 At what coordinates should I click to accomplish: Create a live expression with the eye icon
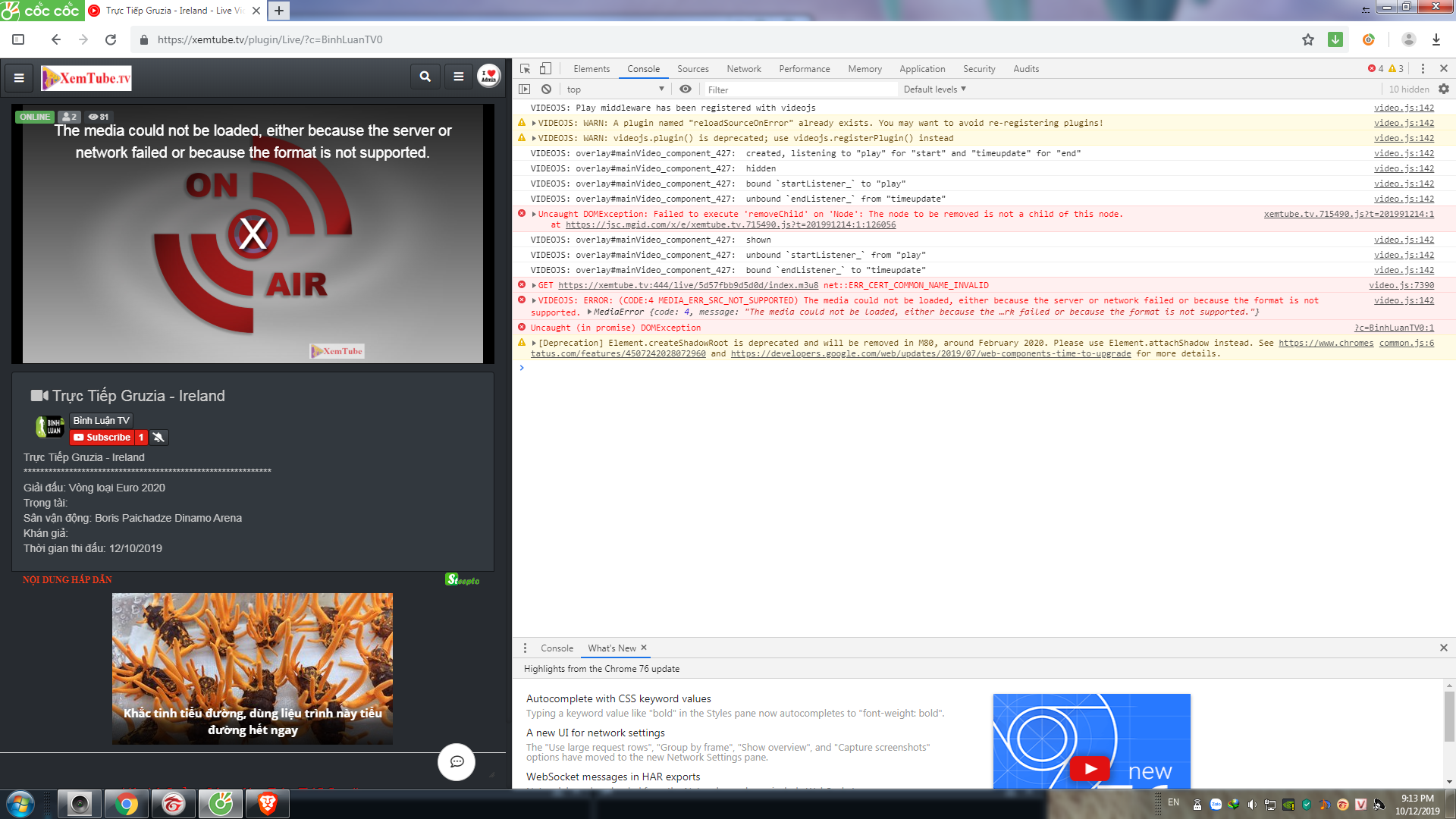click(686, 89)
